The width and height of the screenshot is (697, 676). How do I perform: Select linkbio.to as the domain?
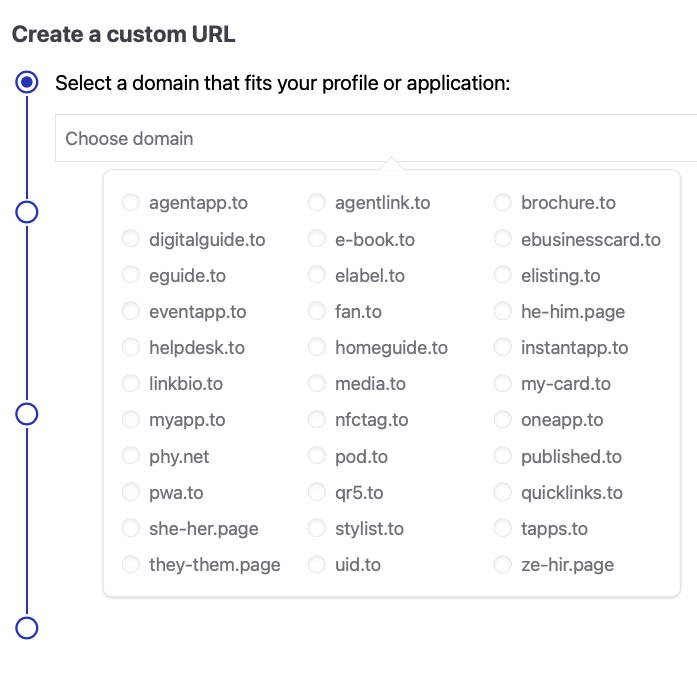(x=131, y=384)
